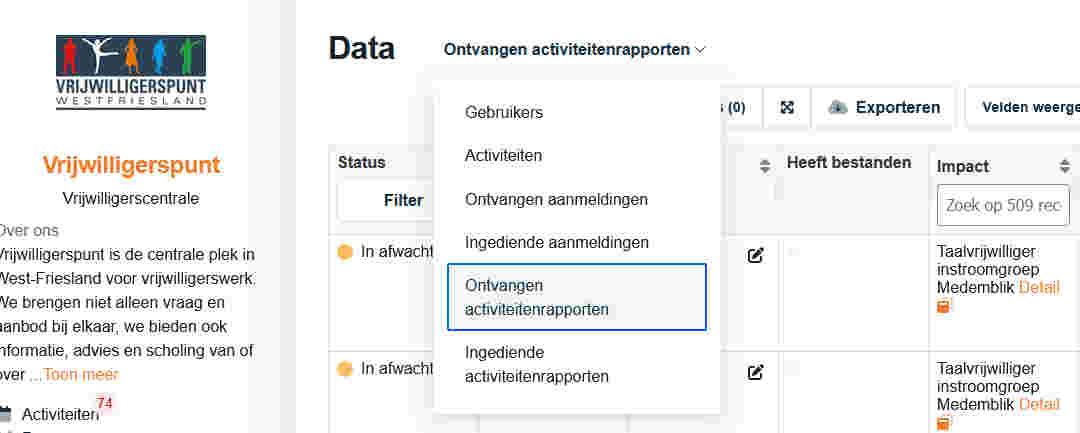Click the Exporteren cloud download icon
The height and width of the screenshot is (433, 1080).
(838, 107)
